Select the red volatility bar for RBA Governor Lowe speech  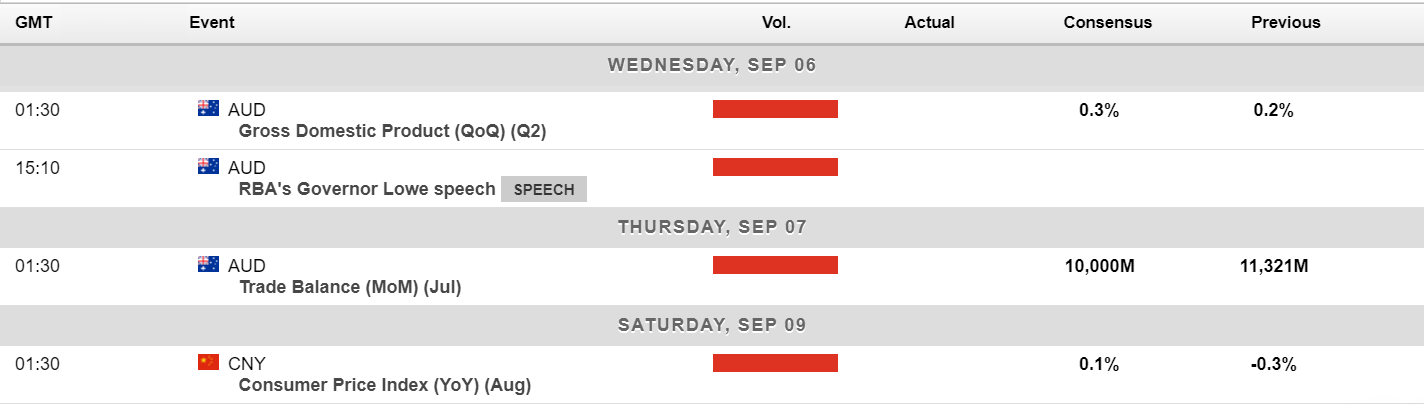775,167
